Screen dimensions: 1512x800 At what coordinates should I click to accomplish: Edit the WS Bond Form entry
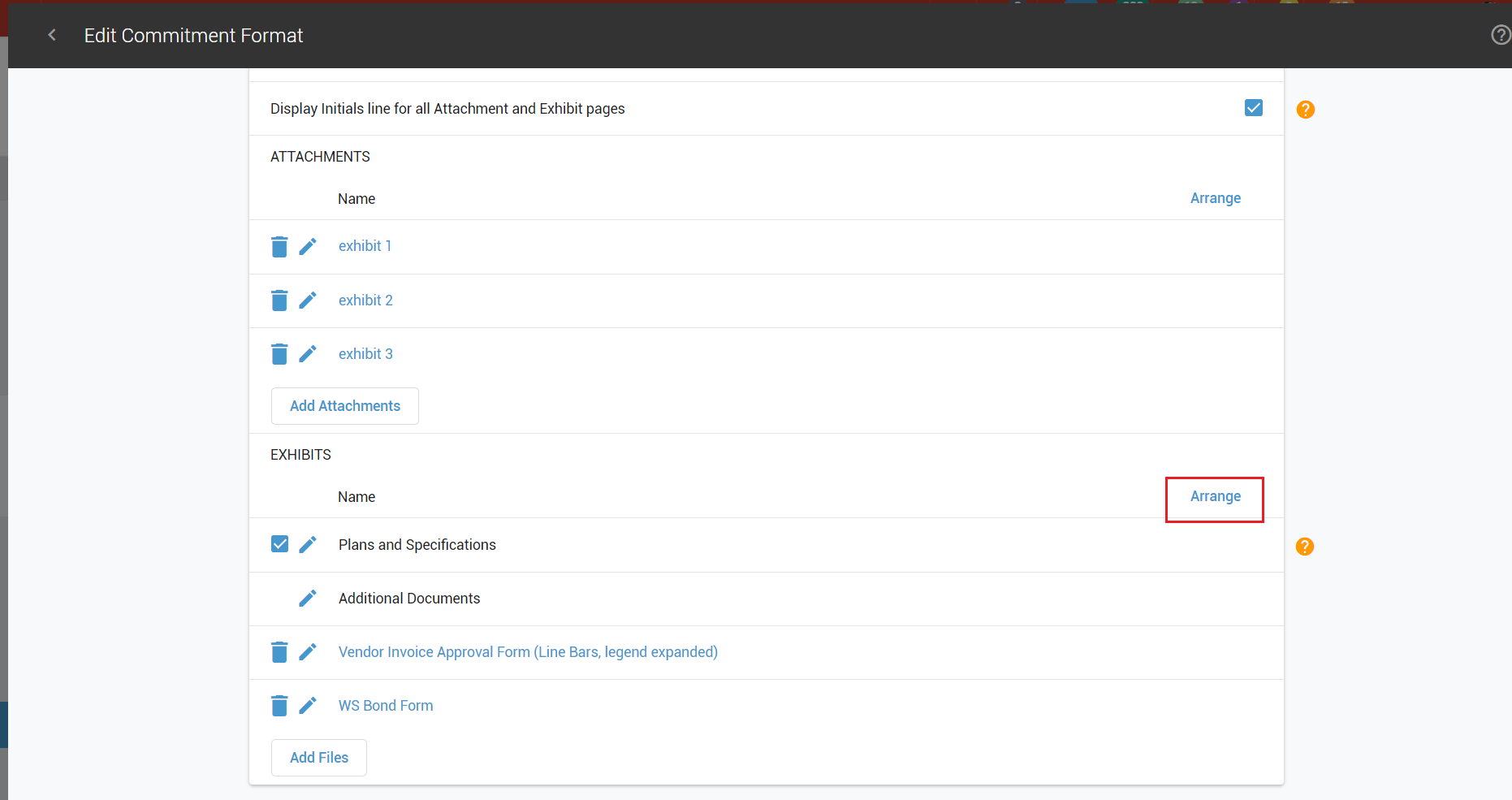[x=308, y=706]
